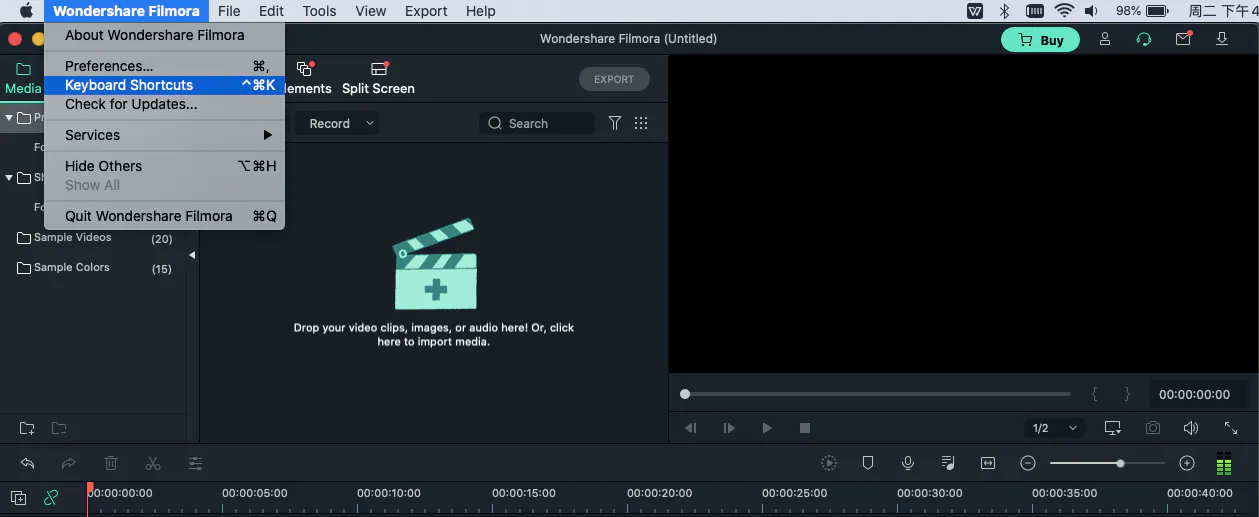Image resolution: width=1259 pixels, height=517 pixels.
Task: Step to previous frame in preview
Action: pyautogui.click(x=691, y=428)
